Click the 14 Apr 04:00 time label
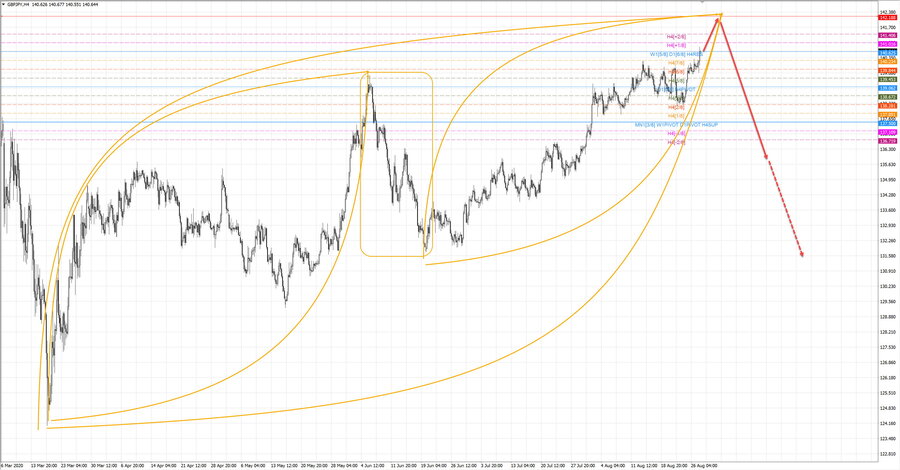This screenshot has height=470, width=900. tap(164, 465)
